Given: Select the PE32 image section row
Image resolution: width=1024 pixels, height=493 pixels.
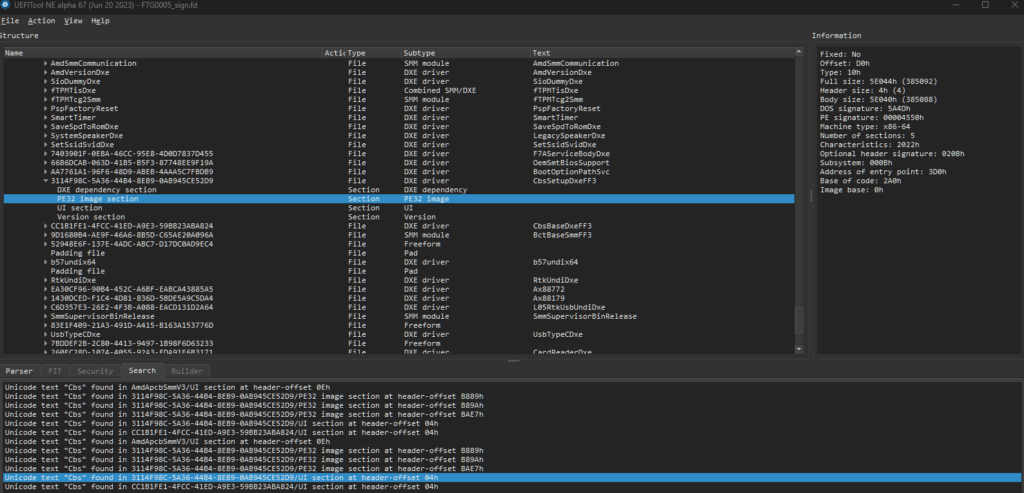Looking at the screenshot, I should coord(399,199).
